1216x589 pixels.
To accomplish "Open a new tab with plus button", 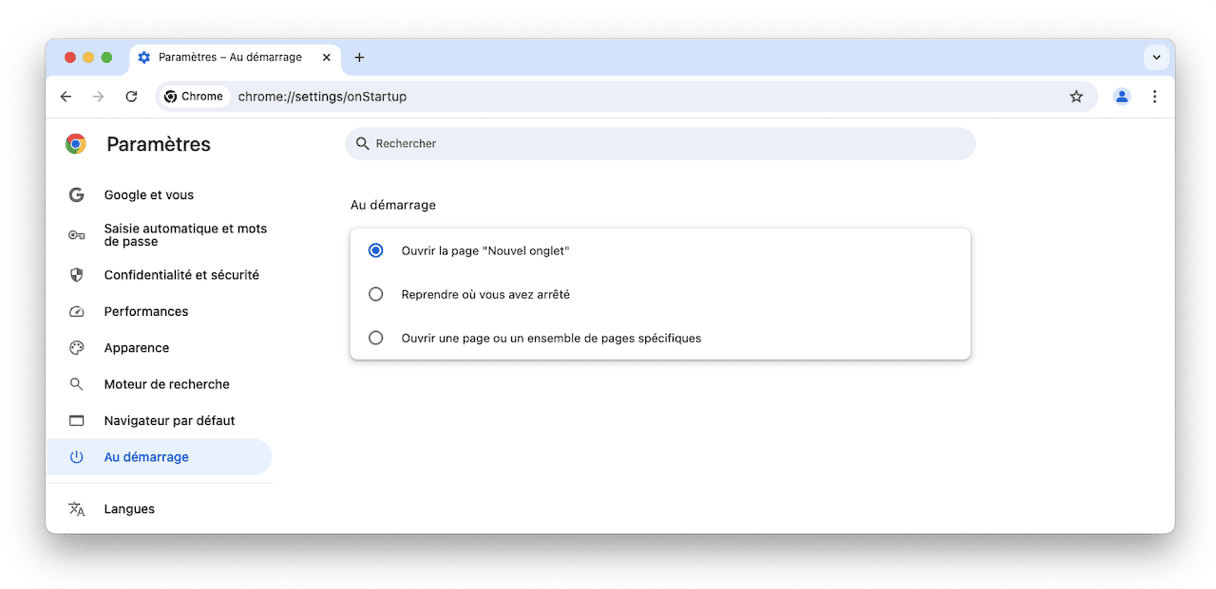I will 359,57.
